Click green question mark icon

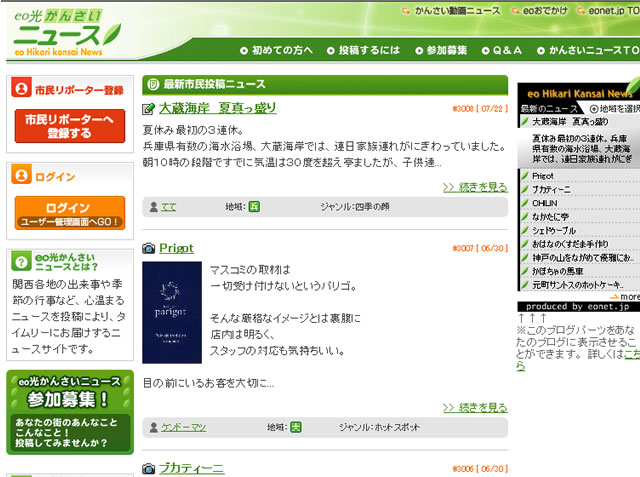pyautogui.click(x=21, y=262)
